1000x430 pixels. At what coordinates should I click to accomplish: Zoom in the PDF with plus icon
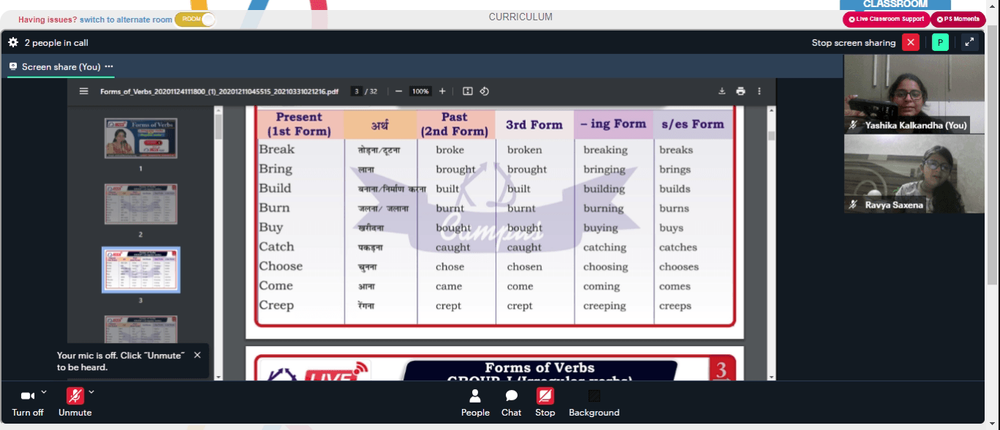point(442,91)
